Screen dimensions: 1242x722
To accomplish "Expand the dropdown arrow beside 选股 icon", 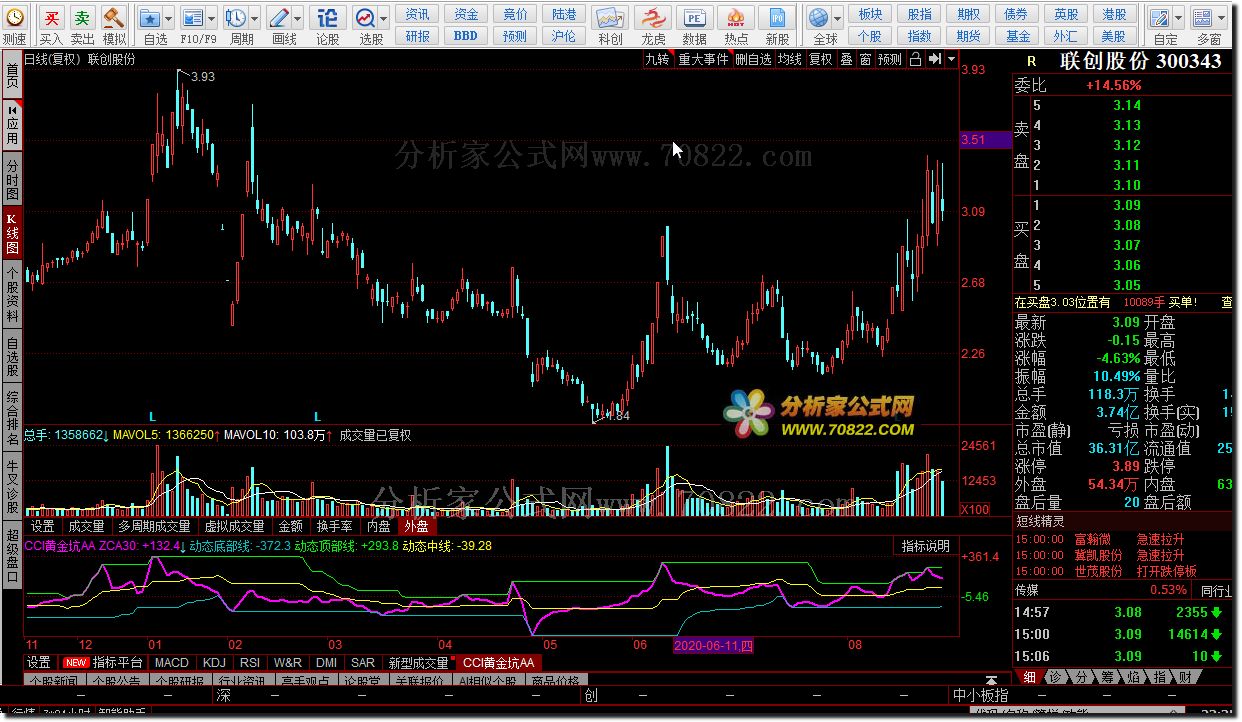I will tap(383, 18).
